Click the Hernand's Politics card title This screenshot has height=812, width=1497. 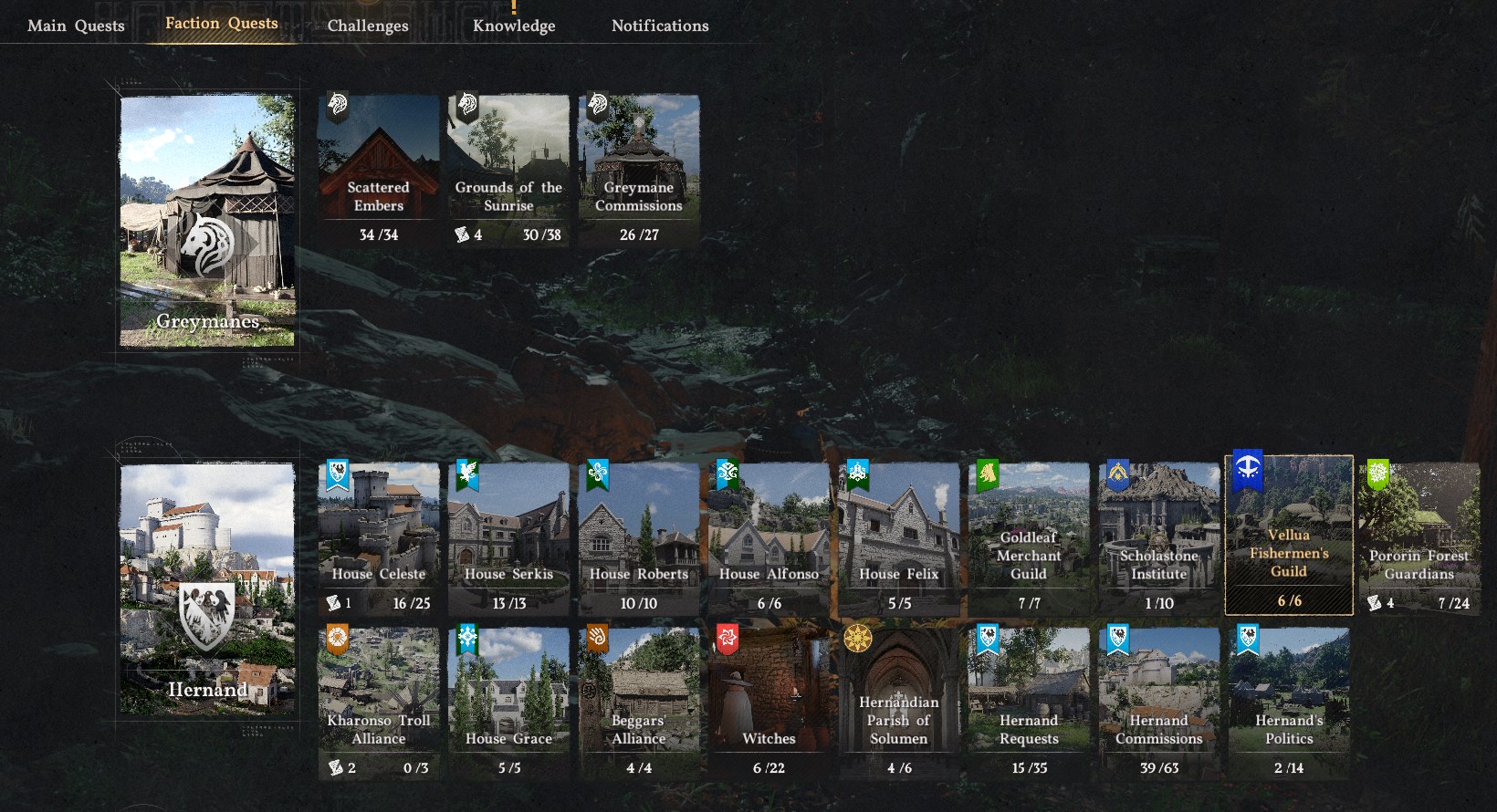click(x=1289, y=729)
